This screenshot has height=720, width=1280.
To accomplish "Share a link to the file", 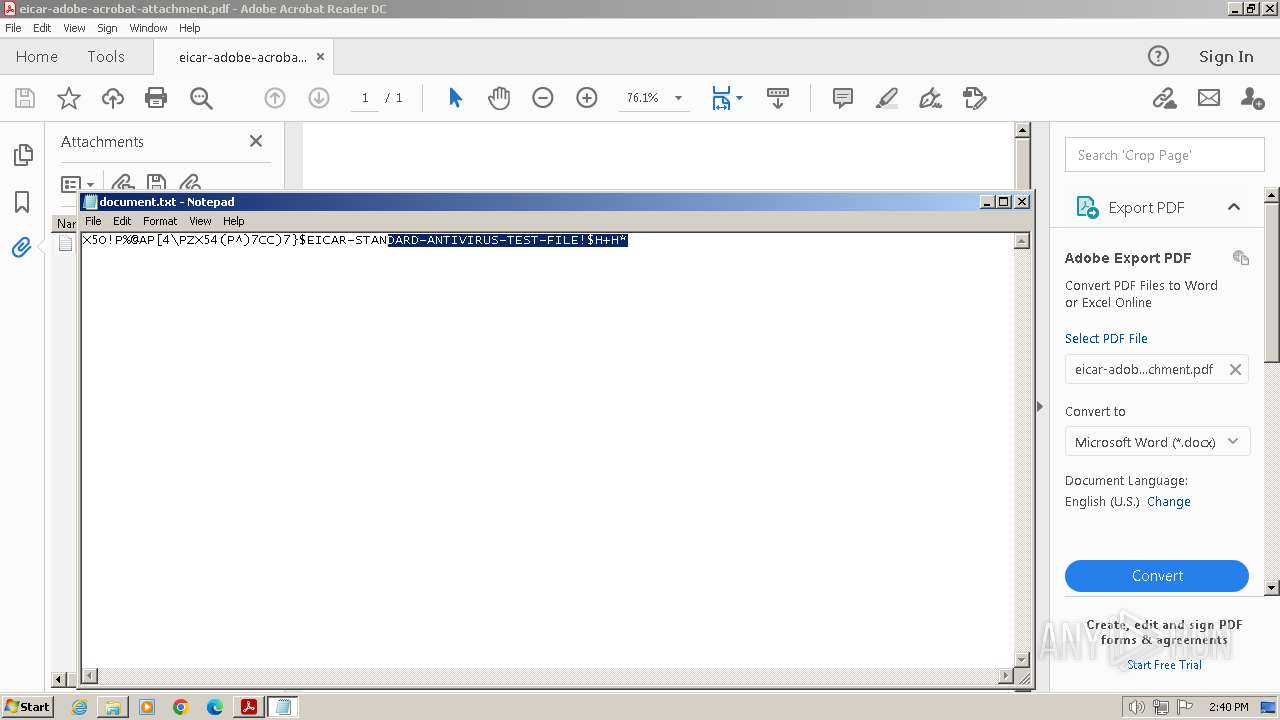I will (x=1164, y=98).
